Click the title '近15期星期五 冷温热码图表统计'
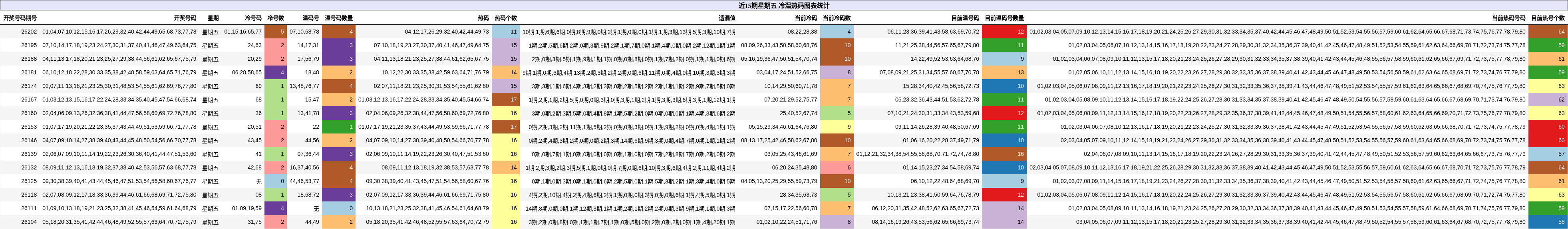The width and height of the screenshot is (1568, 229). point(783,5)
